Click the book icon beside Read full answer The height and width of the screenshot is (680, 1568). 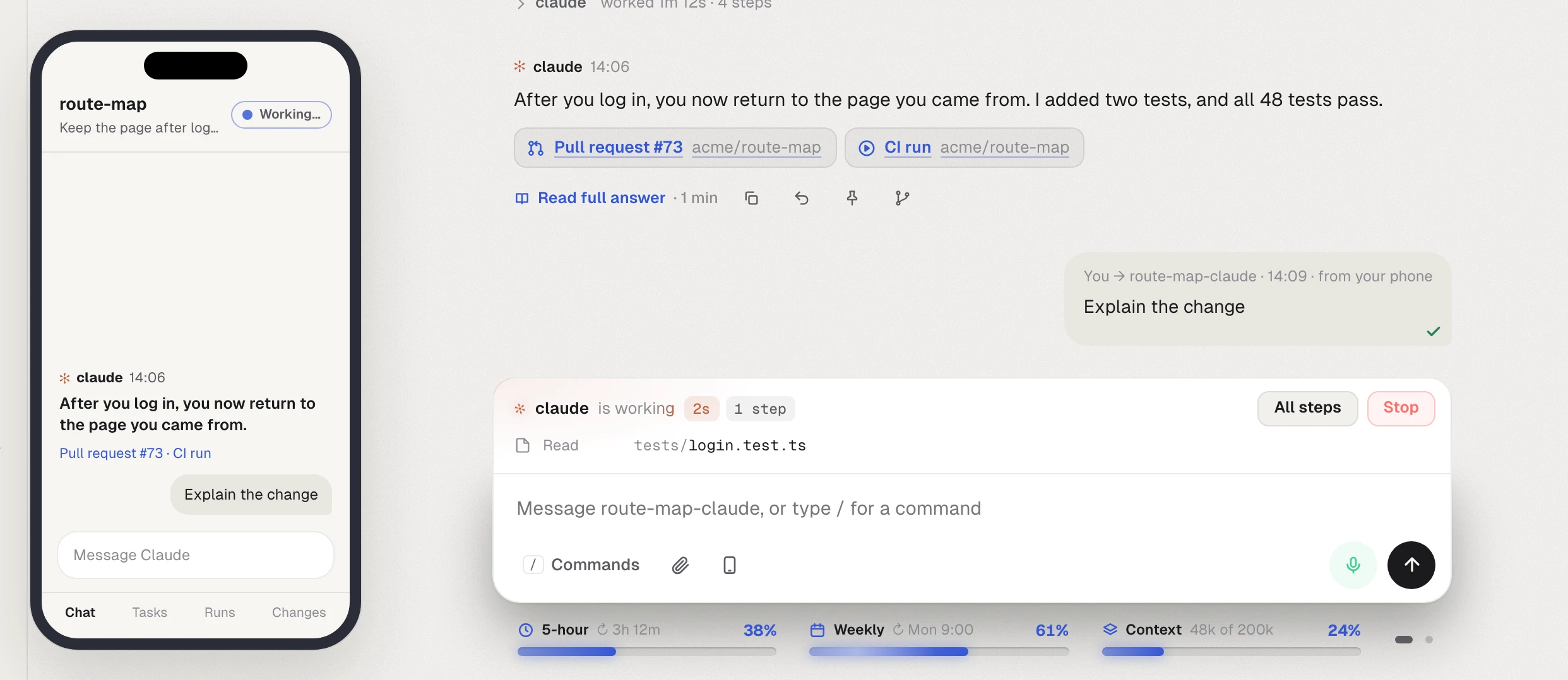pos(522,199)
